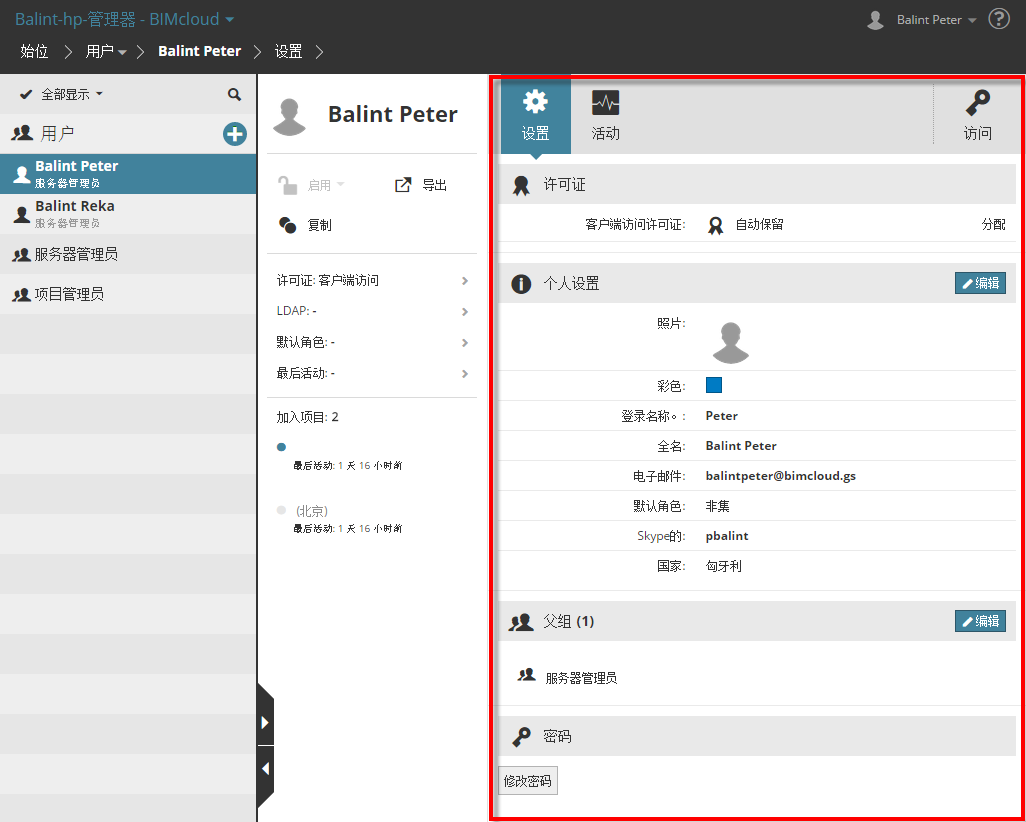The image size is (1026, 822).
Task: Add a new user with plus icon
Action: [235, 134]
